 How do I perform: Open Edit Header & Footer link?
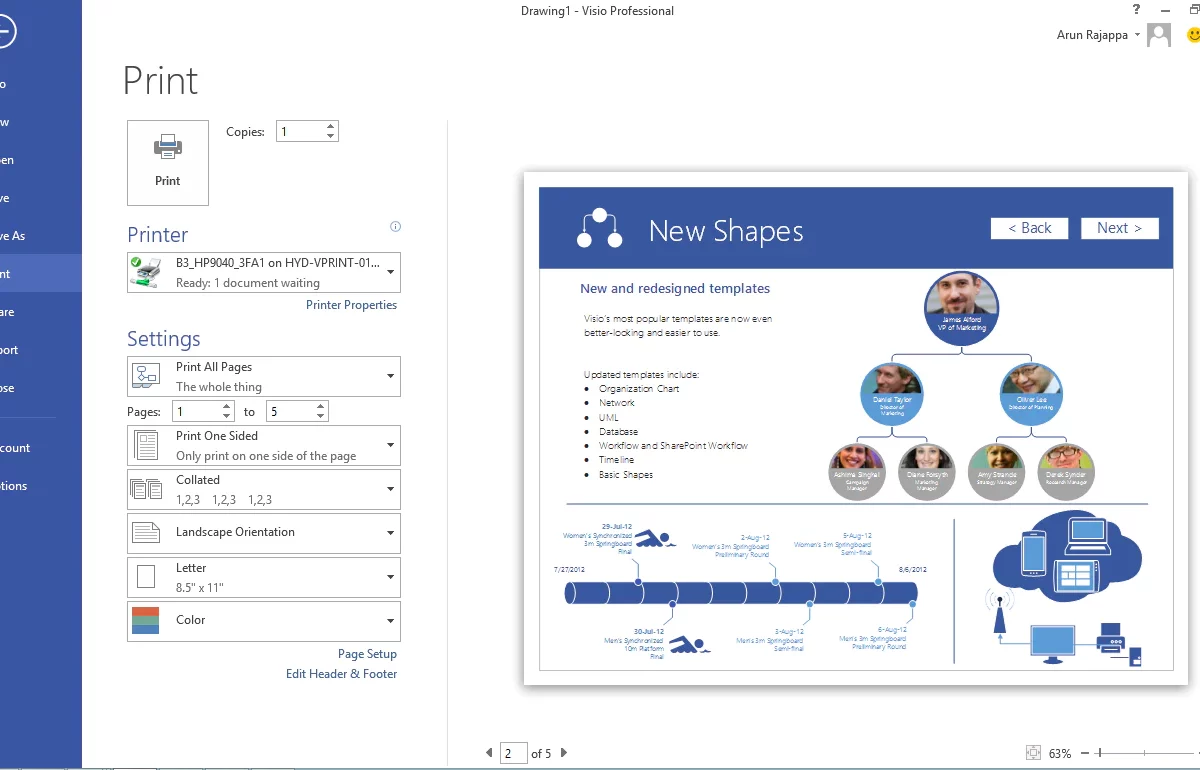[341, 674]
